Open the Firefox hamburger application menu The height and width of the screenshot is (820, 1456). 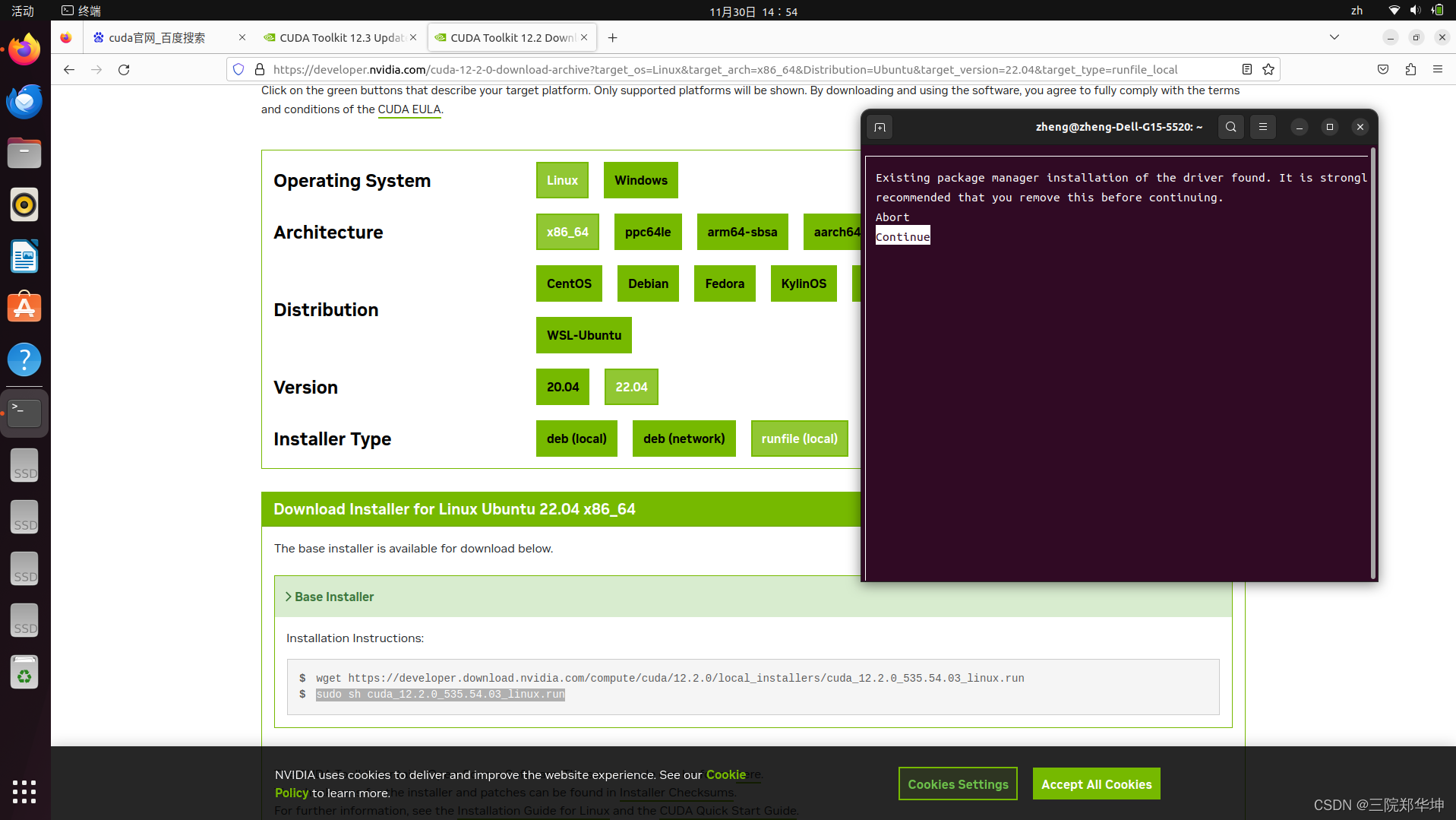(1438, 70)
